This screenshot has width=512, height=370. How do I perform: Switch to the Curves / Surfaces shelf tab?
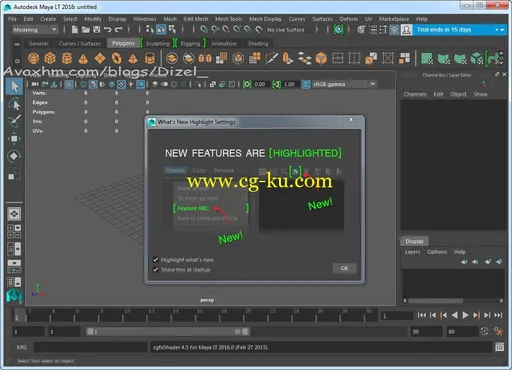(80, 43)
